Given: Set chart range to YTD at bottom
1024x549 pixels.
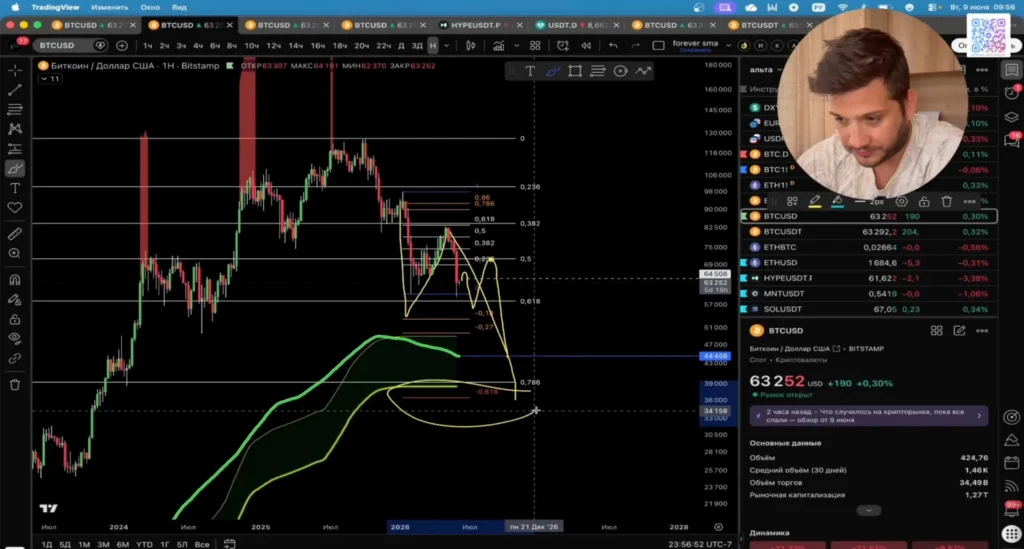Looking at the screenshot, I should pyautogui.click(x=144, y=544).
